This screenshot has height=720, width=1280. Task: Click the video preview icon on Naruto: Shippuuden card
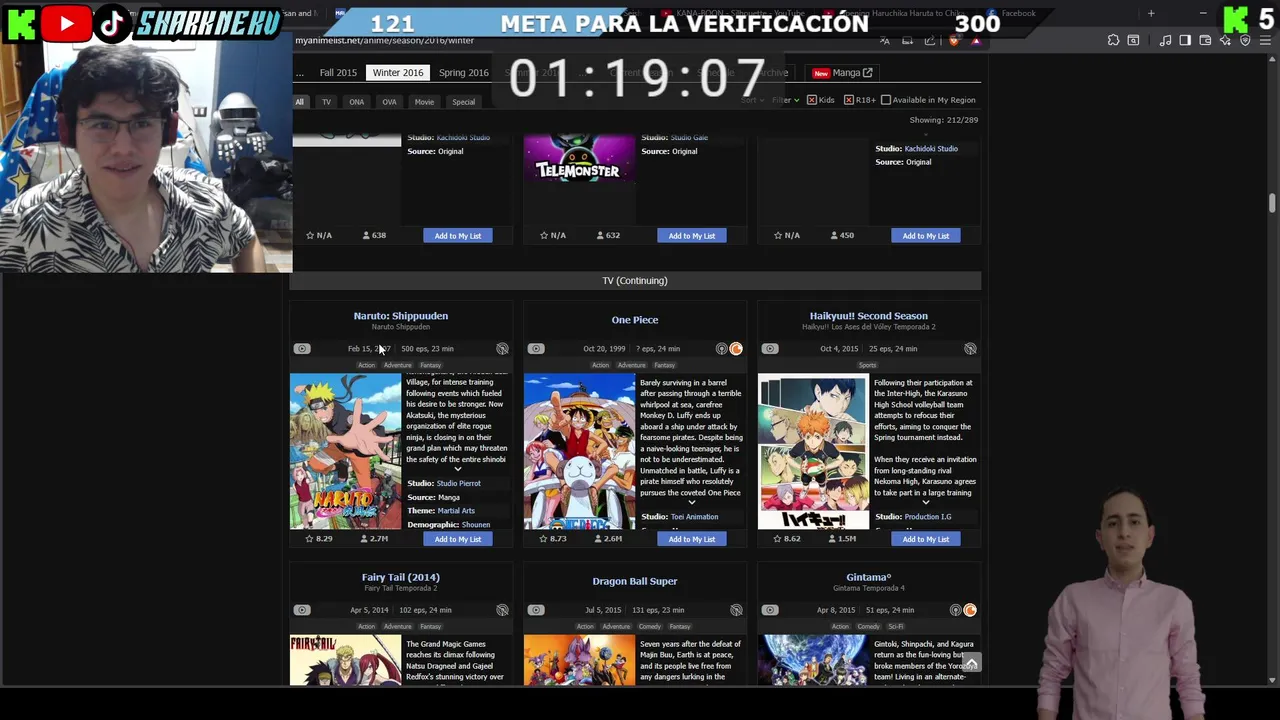[302, 349]
